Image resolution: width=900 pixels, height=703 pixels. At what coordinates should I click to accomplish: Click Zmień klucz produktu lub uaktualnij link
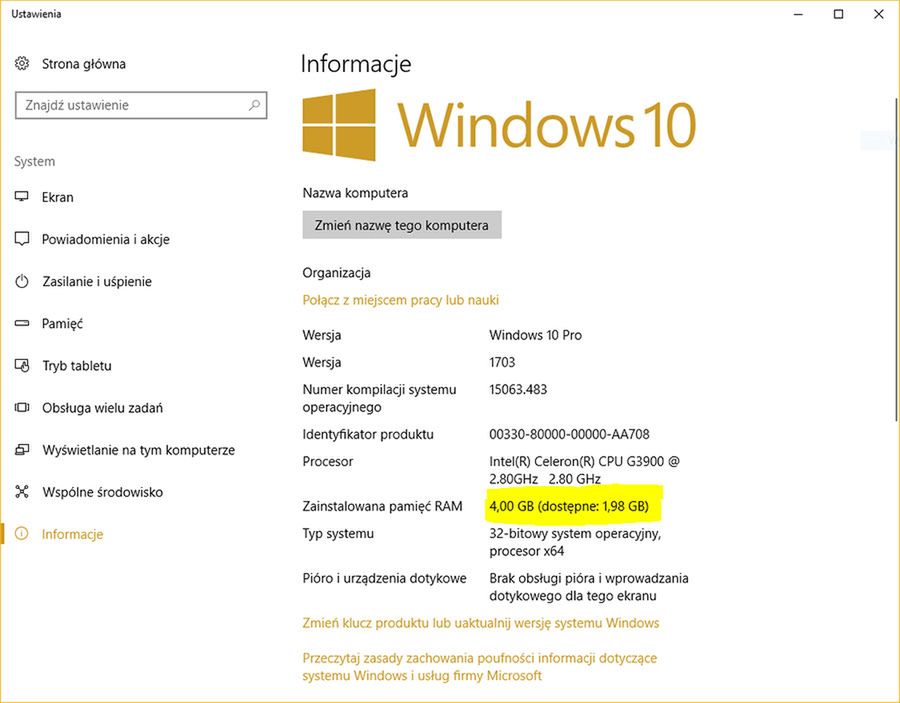[x=480, y=623]
